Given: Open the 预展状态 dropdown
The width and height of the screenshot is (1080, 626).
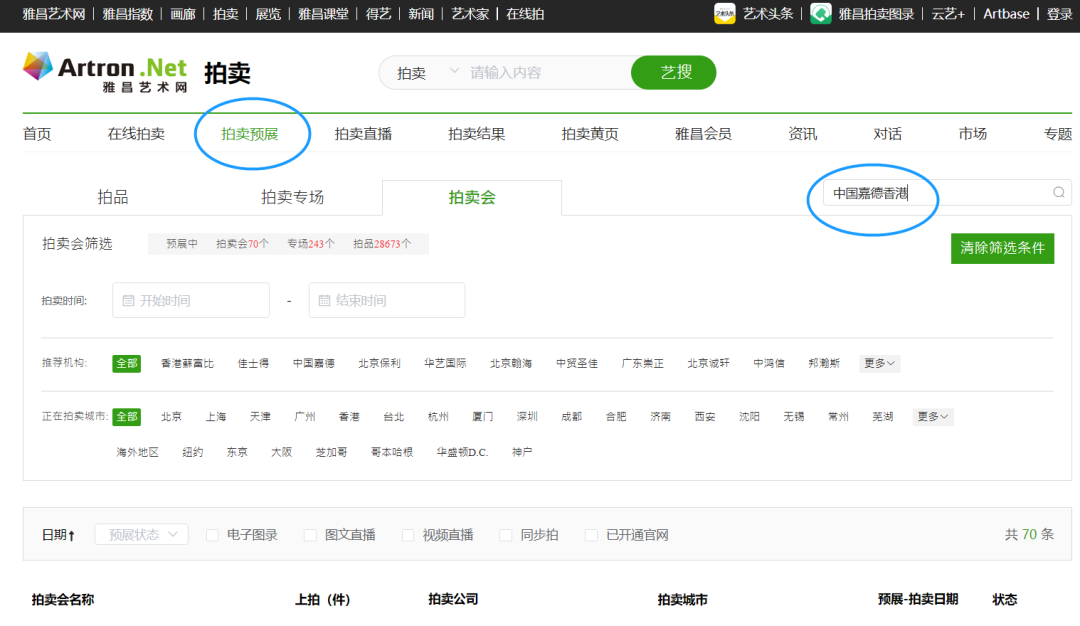Looking at the screenshot, I should tap(142, 534).
